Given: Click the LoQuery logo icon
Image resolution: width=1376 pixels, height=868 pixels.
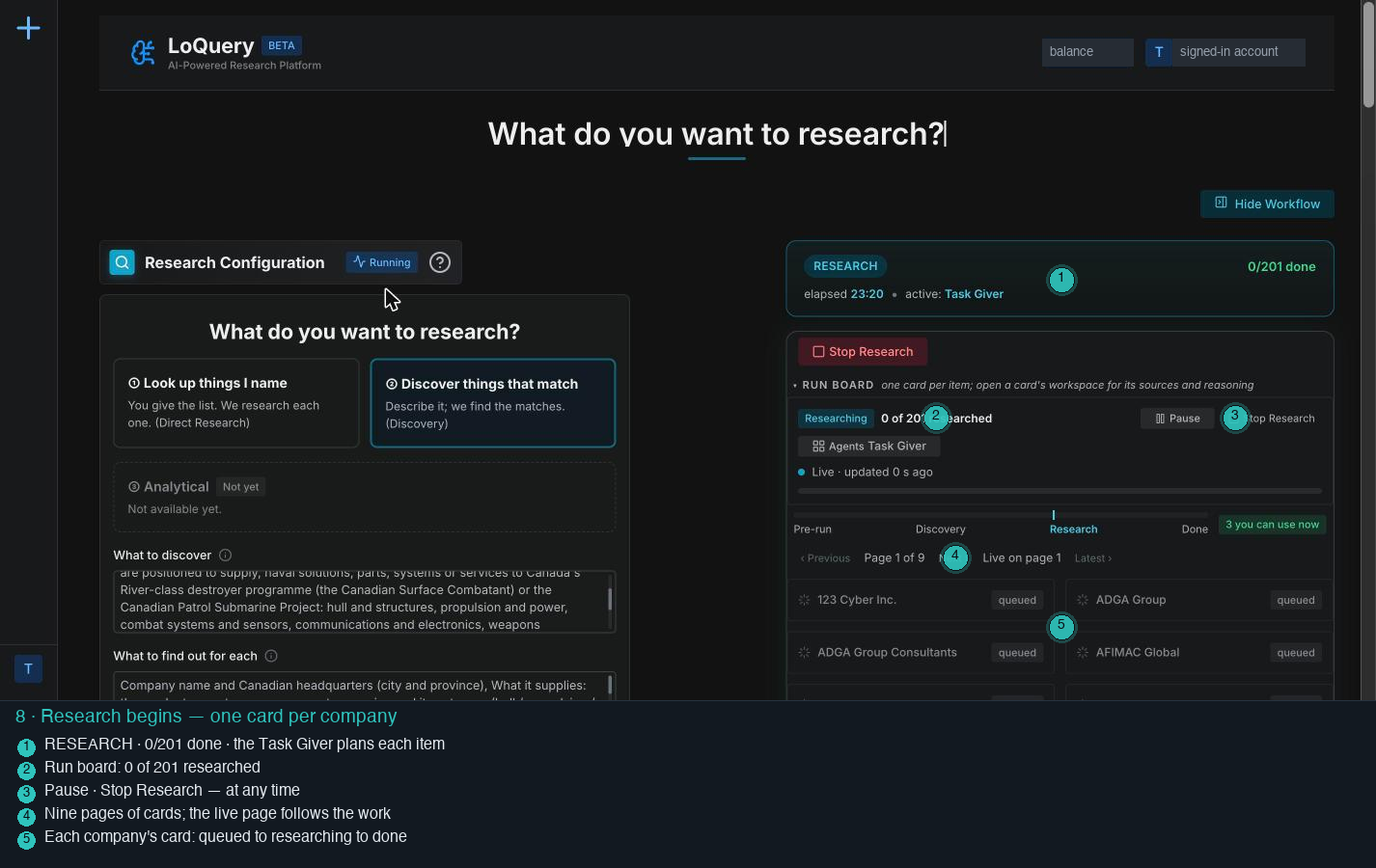Looking at the screenshot, I should 143,52.
